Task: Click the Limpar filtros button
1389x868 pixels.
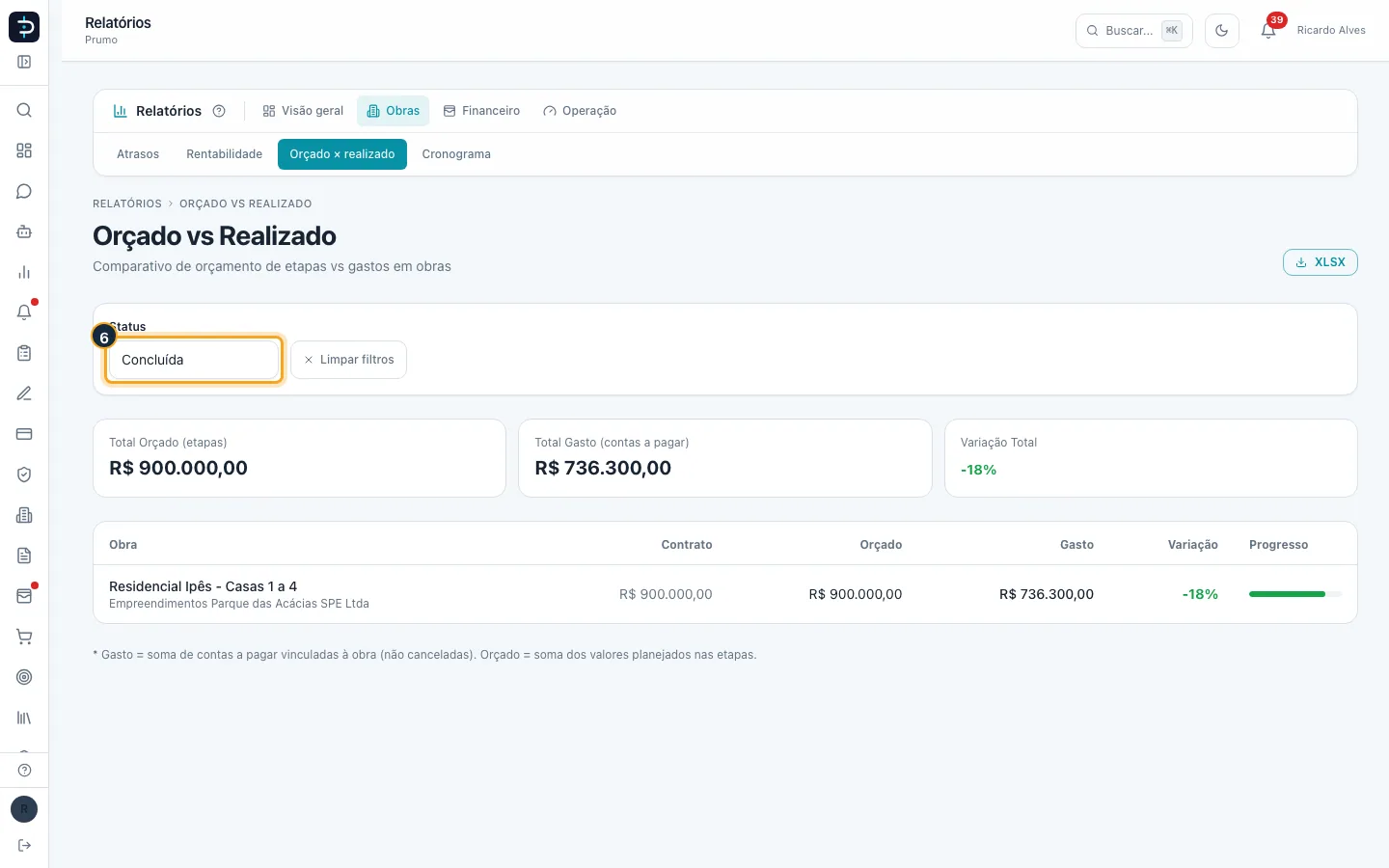Action: point(348,360)
